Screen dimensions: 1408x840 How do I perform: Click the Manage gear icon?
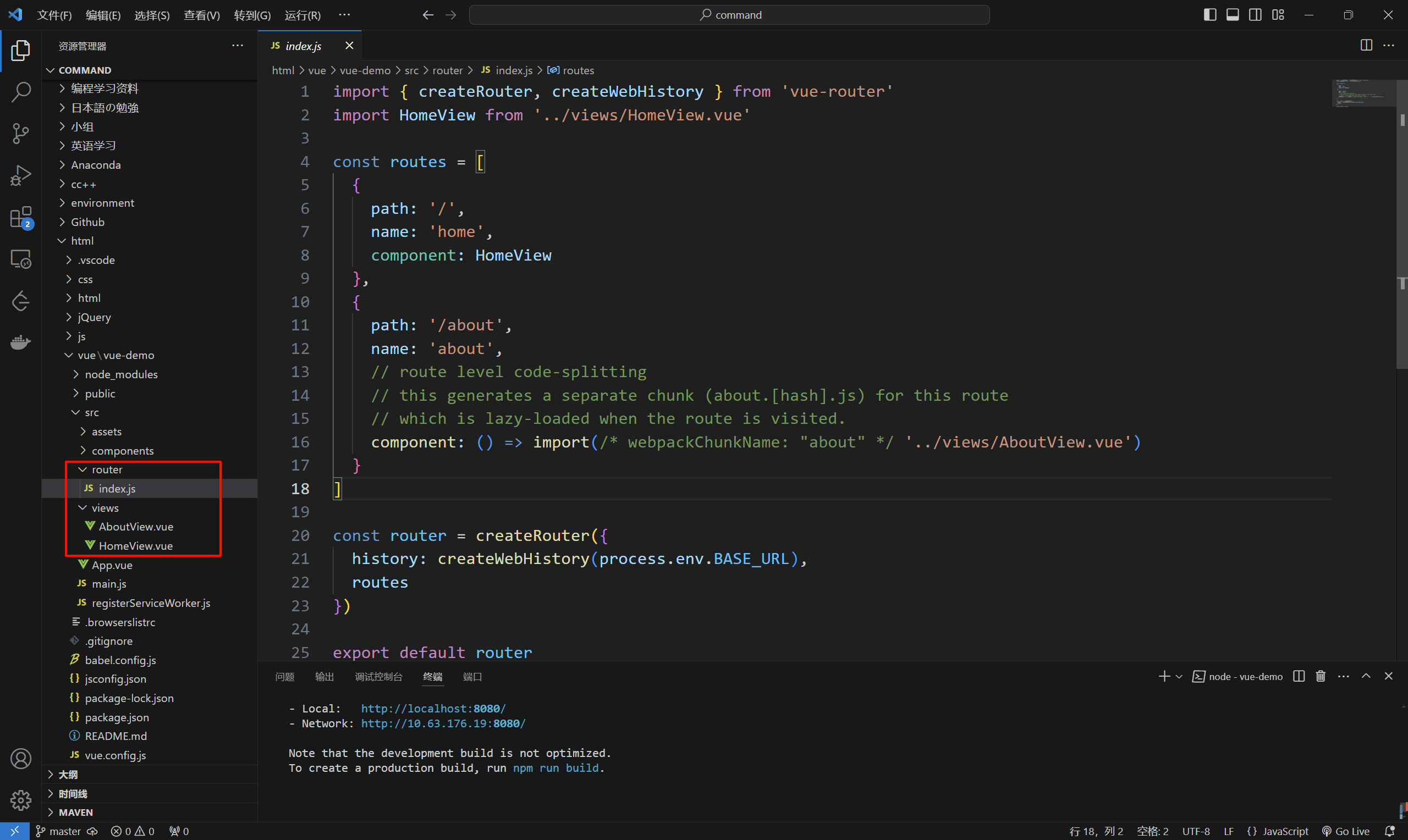click(x=21, y=800)
